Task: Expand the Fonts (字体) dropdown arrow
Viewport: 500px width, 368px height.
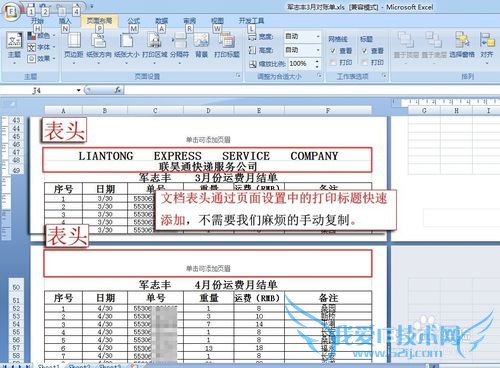Action: [x=54, y=47]
